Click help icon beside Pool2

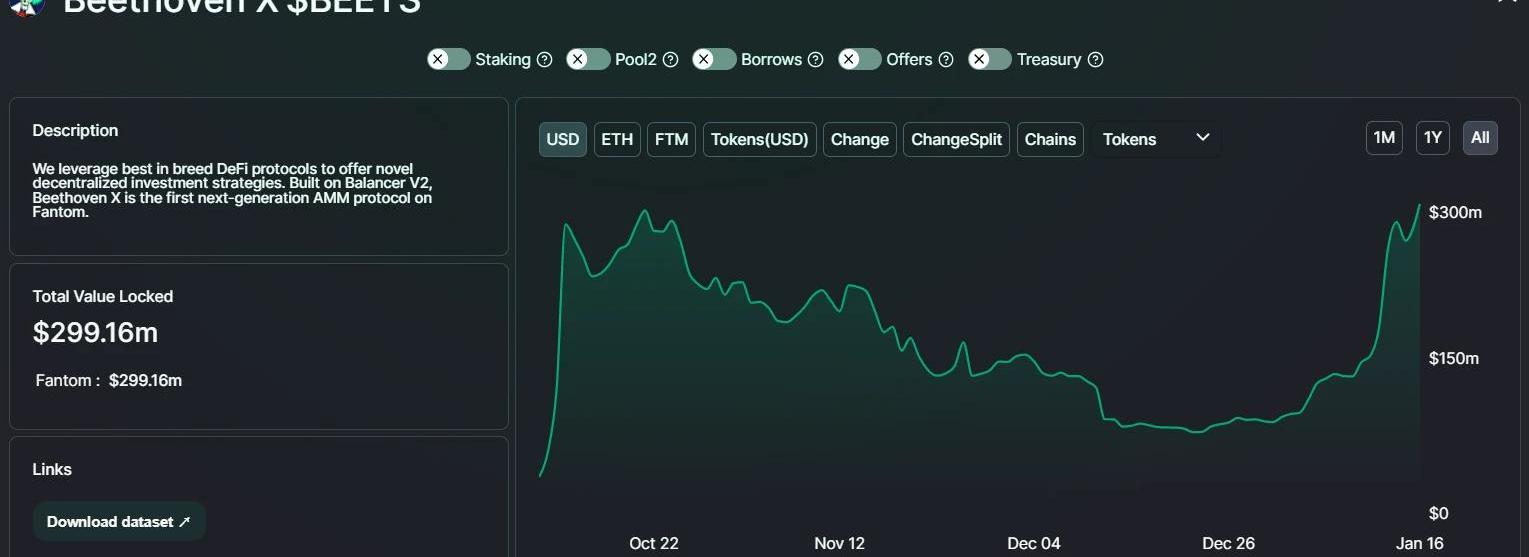point(671,60)
